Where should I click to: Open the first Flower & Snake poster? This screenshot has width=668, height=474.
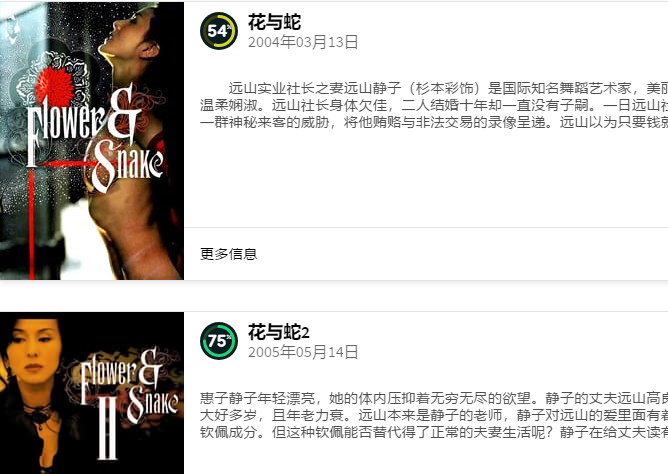click(92, 141)
